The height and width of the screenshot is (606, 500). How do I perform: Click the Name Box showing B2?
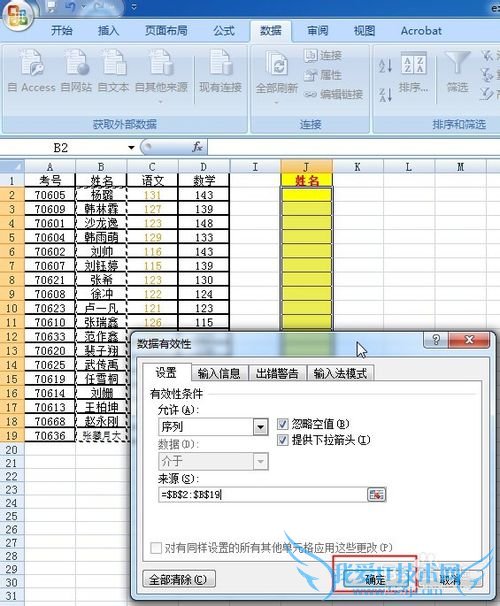click(61, 147)
